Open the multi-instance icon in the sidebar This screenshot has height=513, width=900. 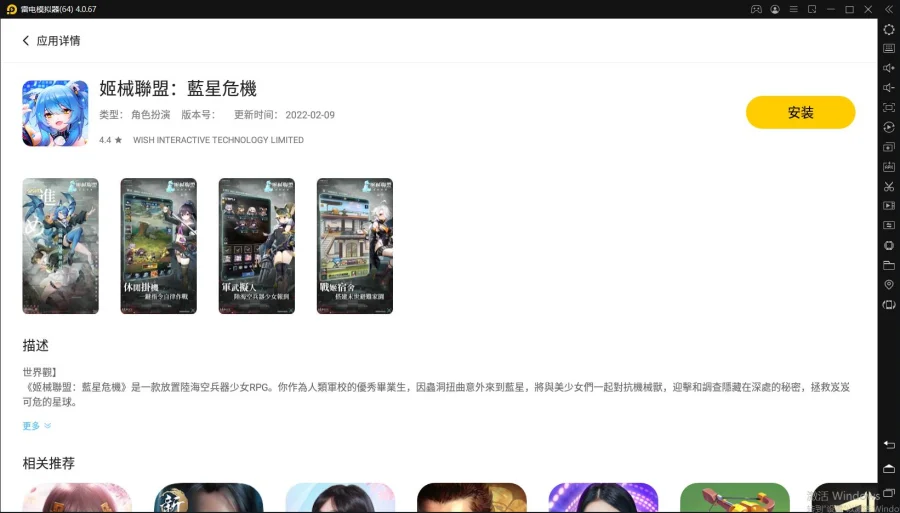(x=889, y=147)
